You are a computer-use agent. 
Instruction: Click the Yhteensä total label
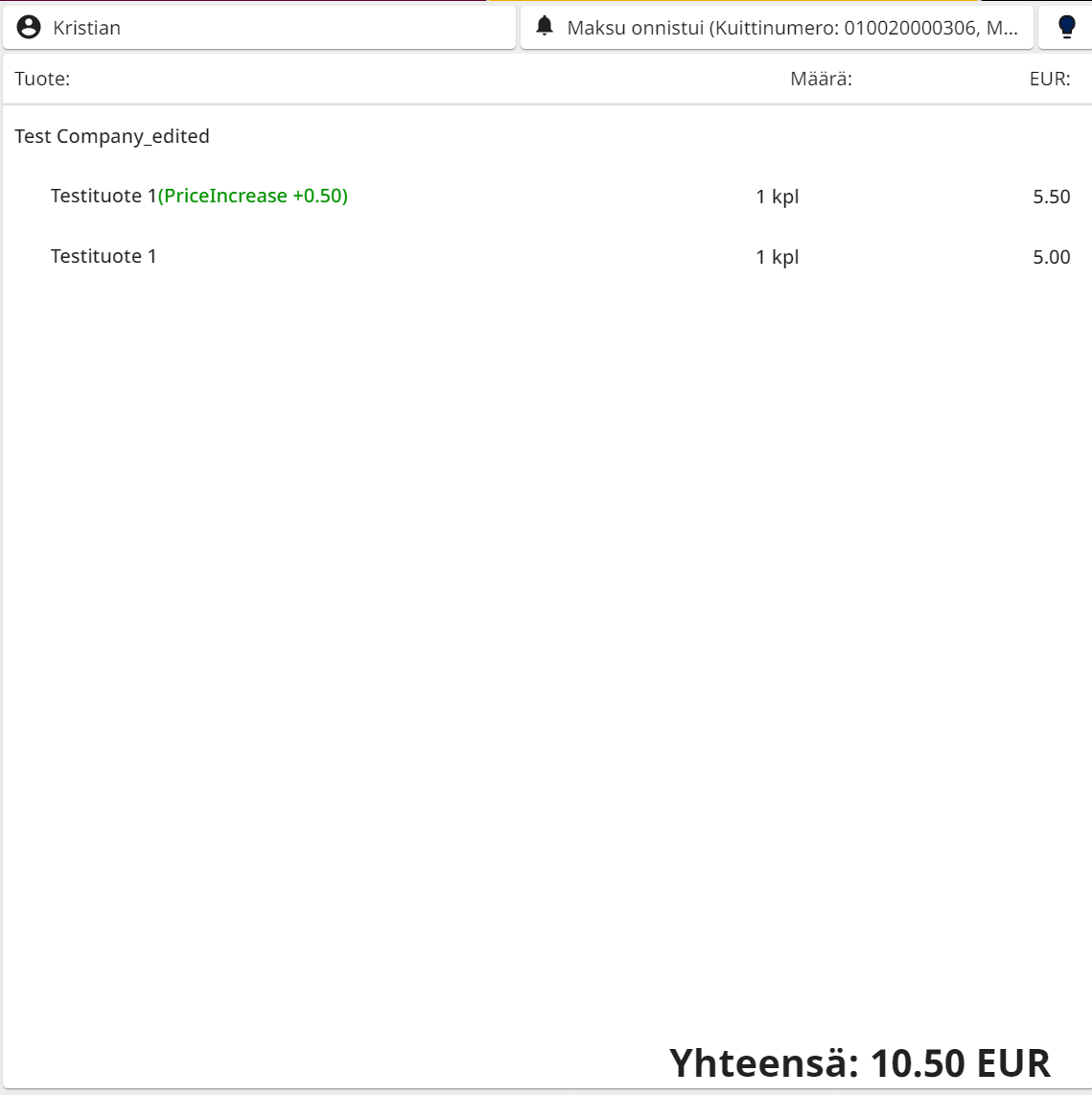coord(764,1063)
